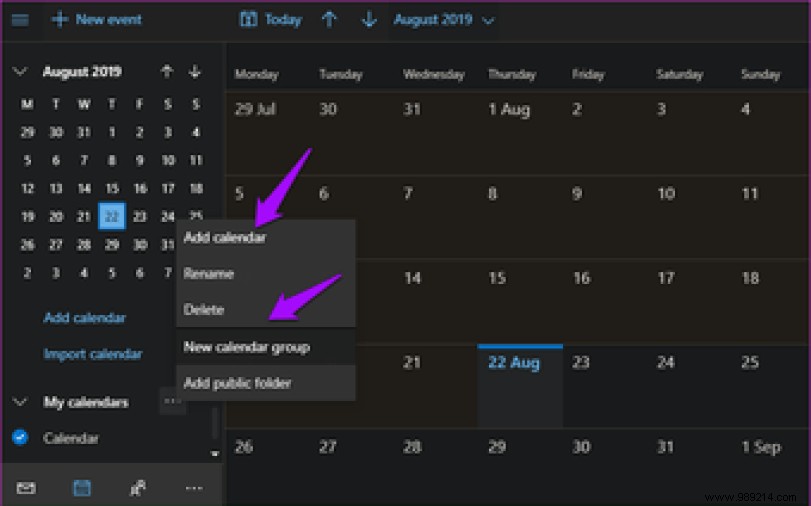Uncheck the Calendar checkbox
This screenshot has width=811, height=506.
pos(20,438)
